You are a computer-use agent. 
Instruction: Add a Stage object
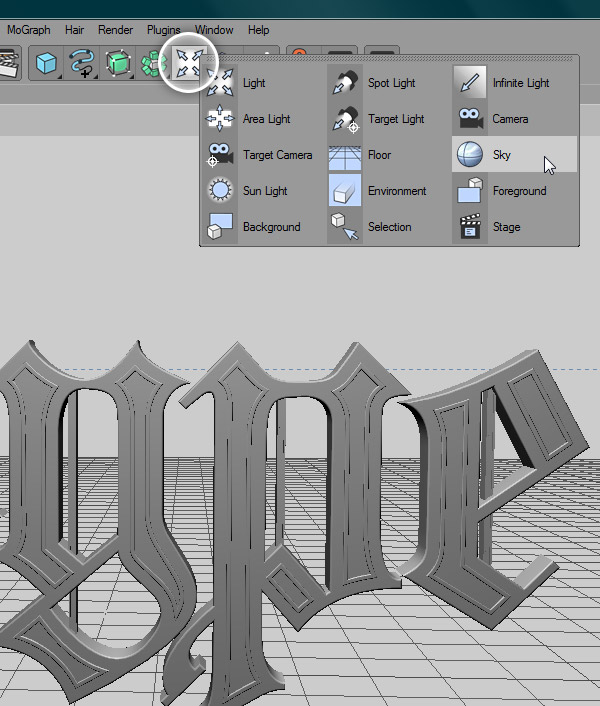[514, 226]
